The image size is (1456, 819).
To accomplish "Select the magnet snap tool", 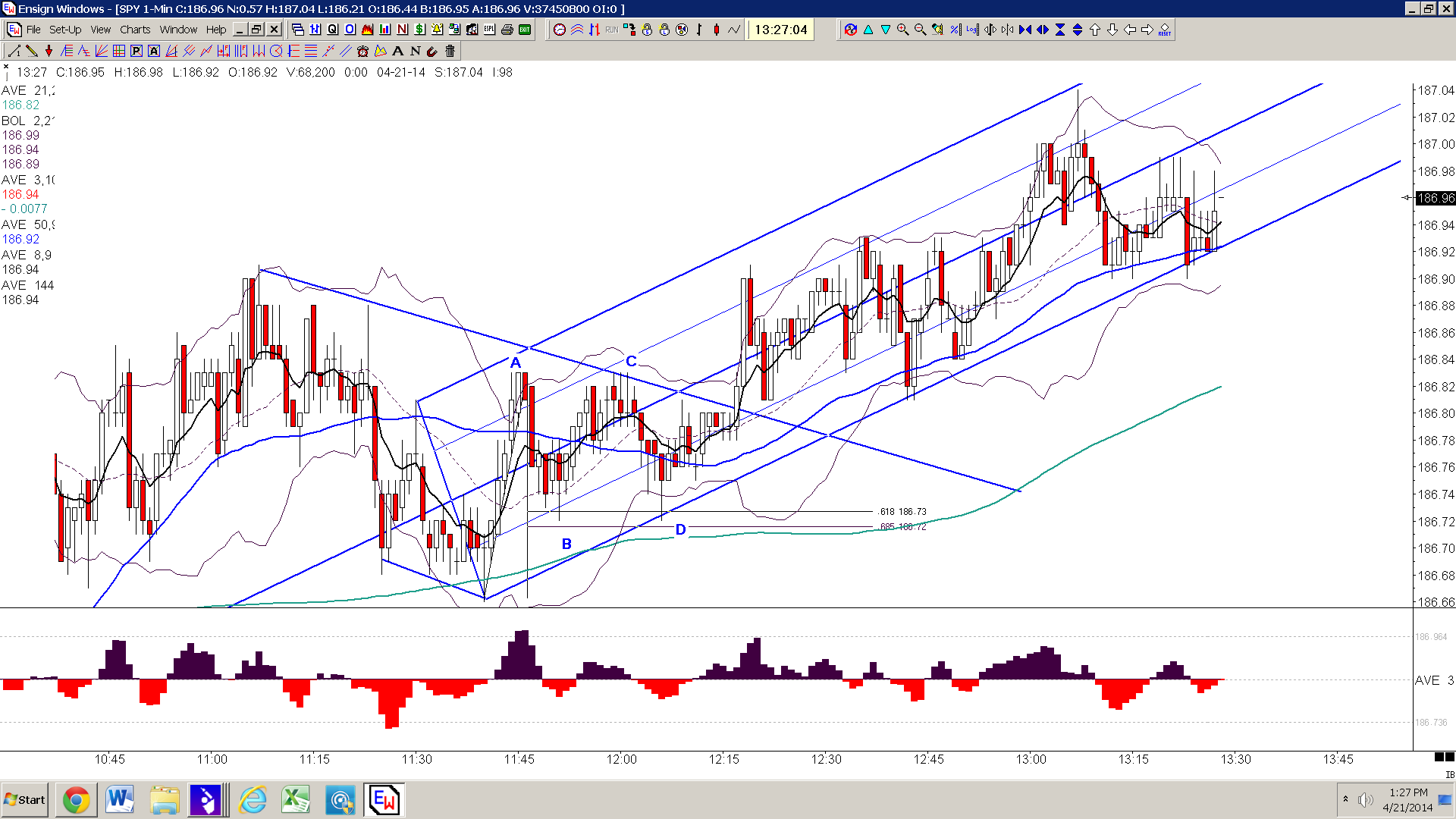I will pos(432,51).
